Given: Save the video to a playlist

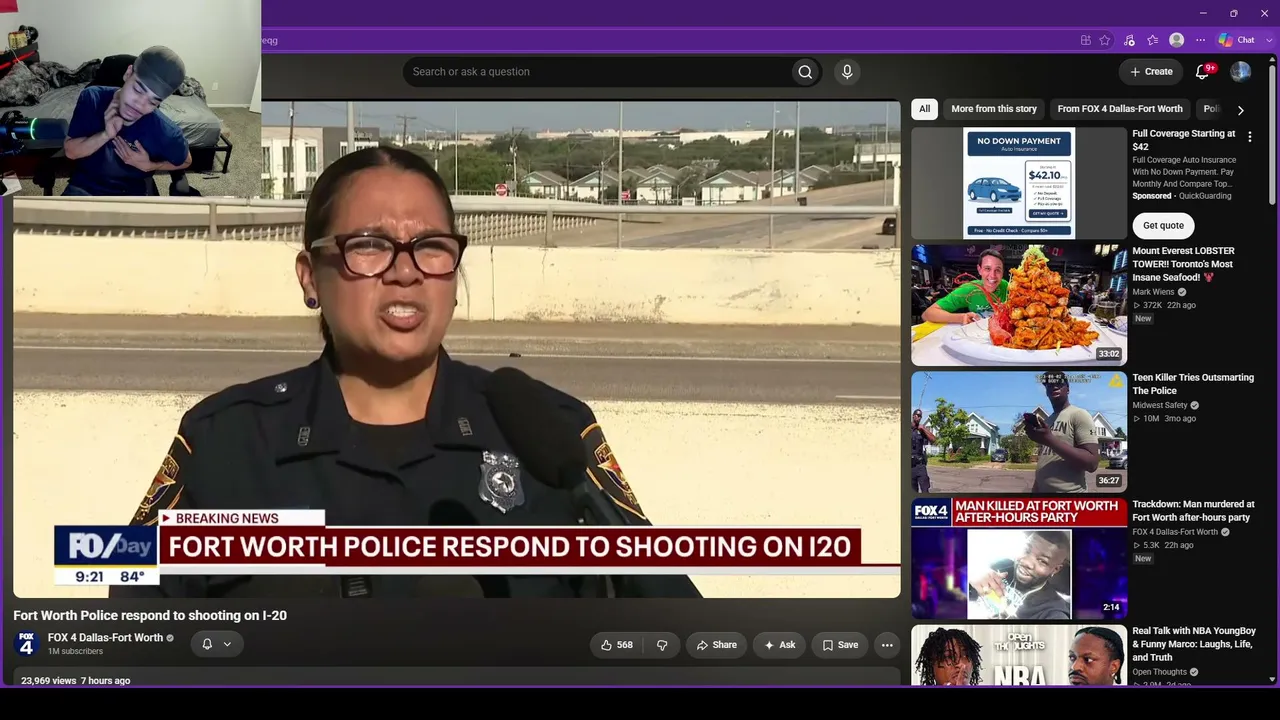Looking at the screenshot, I should click(x=840, y=645).
